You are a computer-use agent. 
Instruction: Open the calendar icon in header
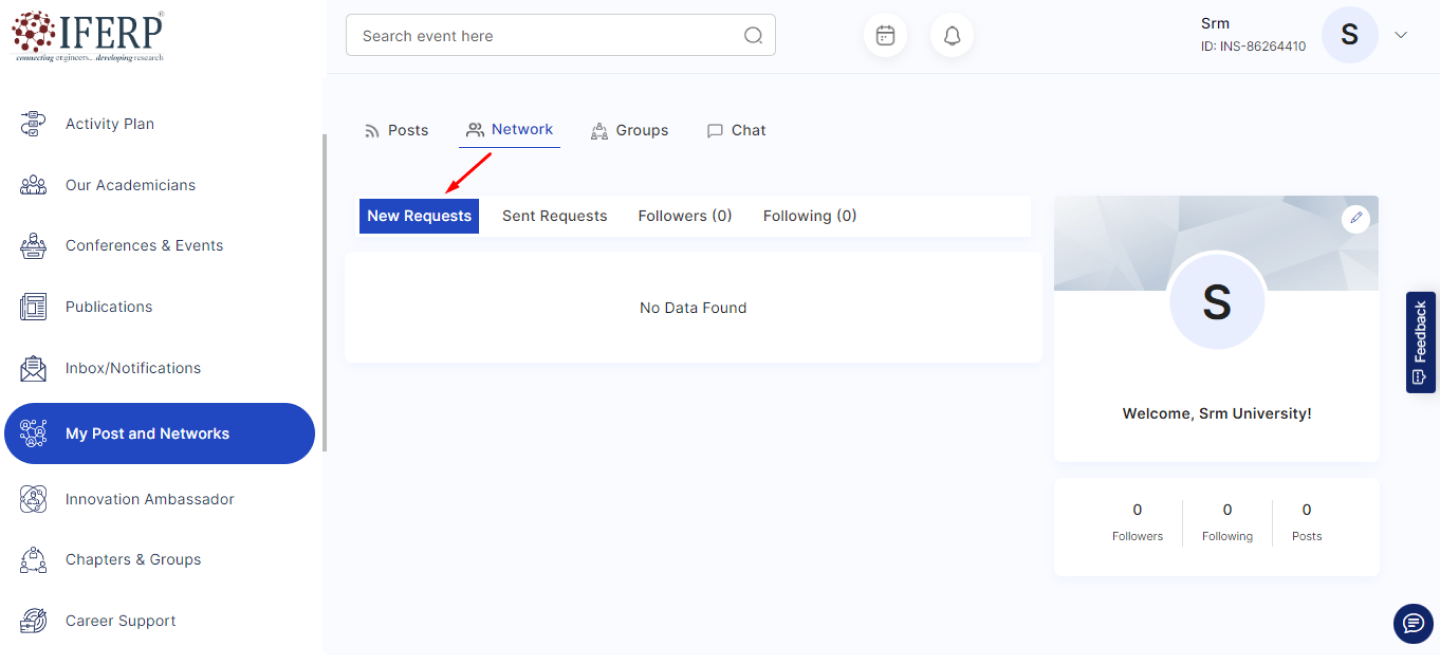pos(885,36)
